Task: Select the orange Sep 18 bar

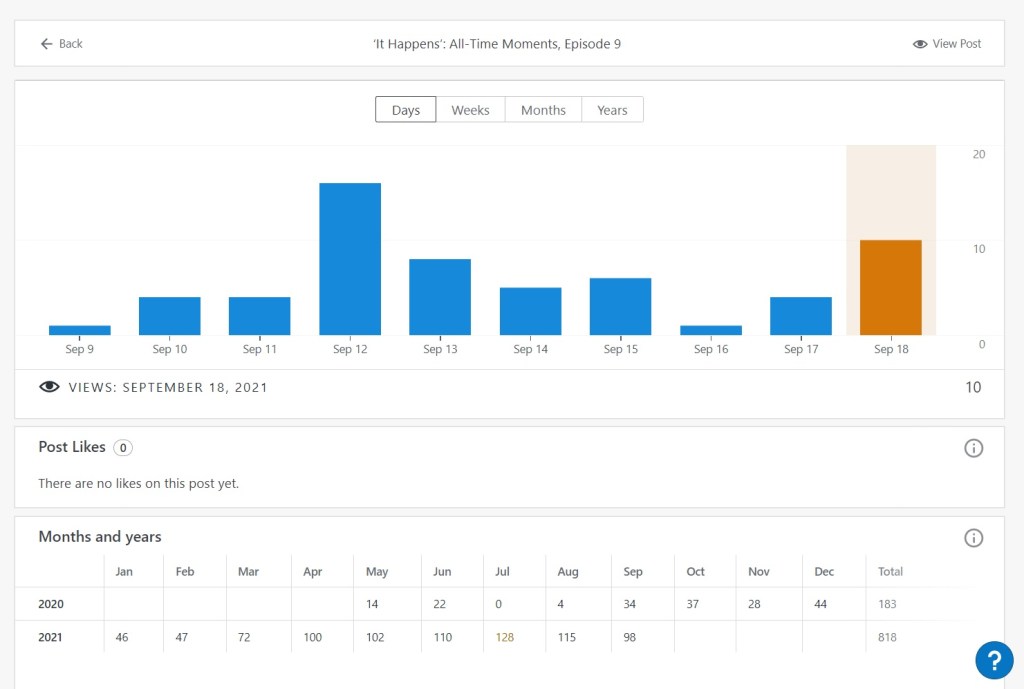Action: click(x=890, y=288)
